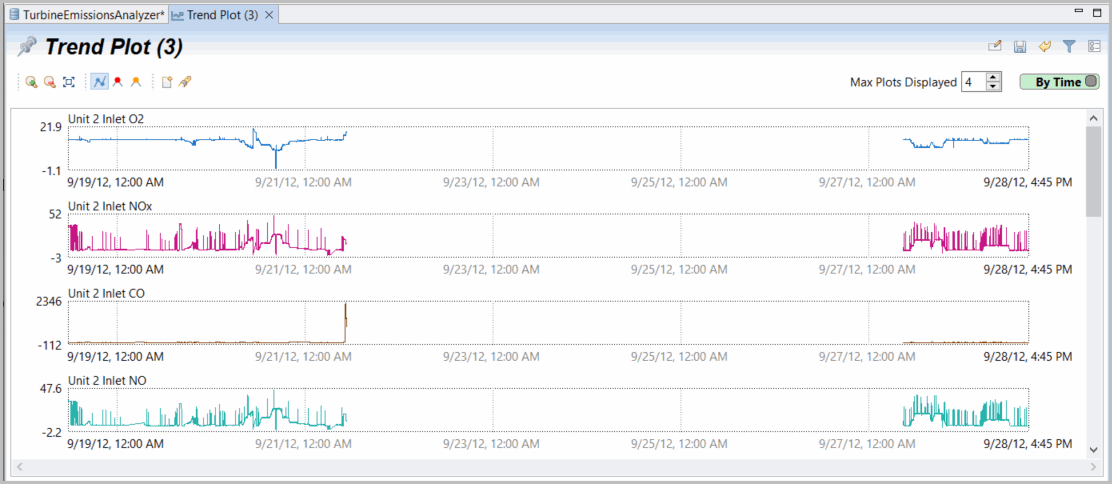Fit plots to view with the zoom-extents icon
This screenshot has height=484, width=1112.
point(68,82)
